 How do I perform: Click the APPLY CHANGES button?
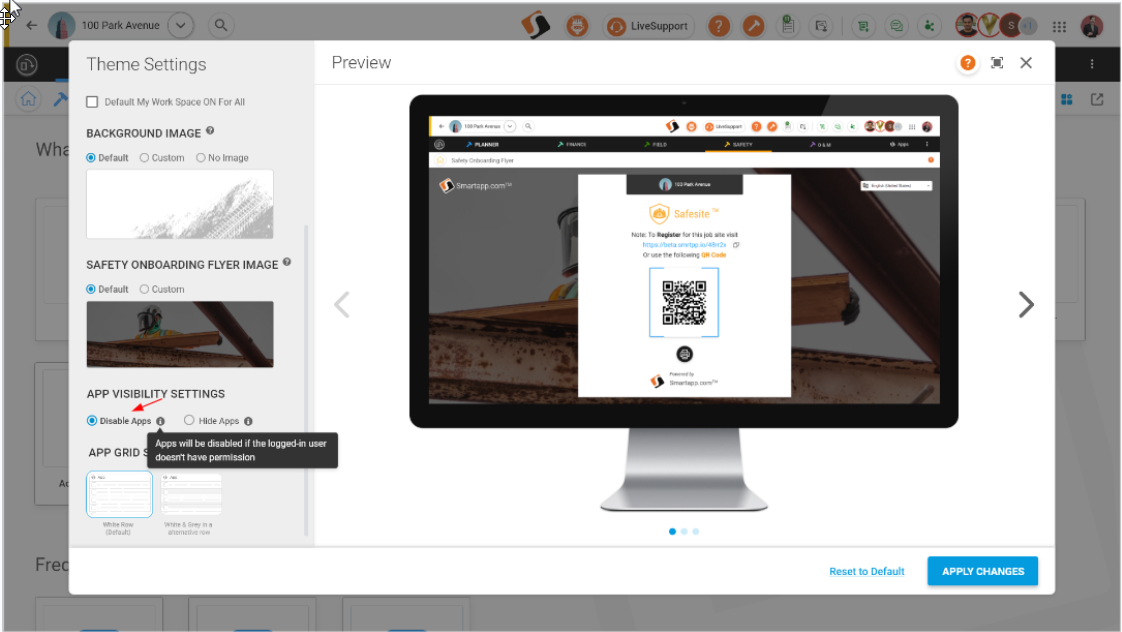click(x=982, y=571)
